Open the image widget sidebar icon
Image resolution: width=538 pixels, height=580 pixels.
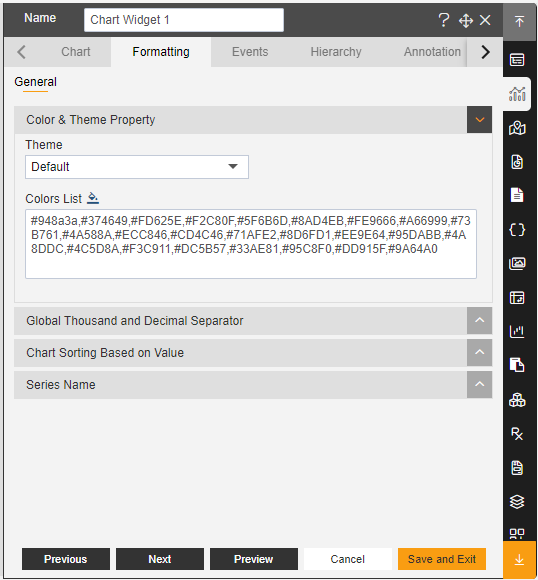[x=517, y=263]
